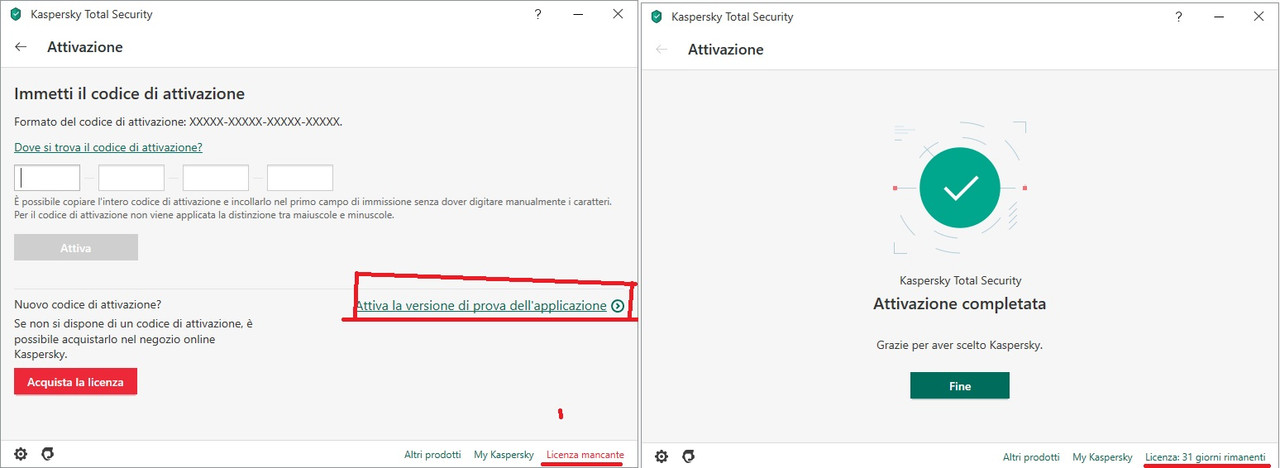This screenshot has width=1280, height=468.
Task: Open settings gear in right window footer
Action: [x=661, y=456]
